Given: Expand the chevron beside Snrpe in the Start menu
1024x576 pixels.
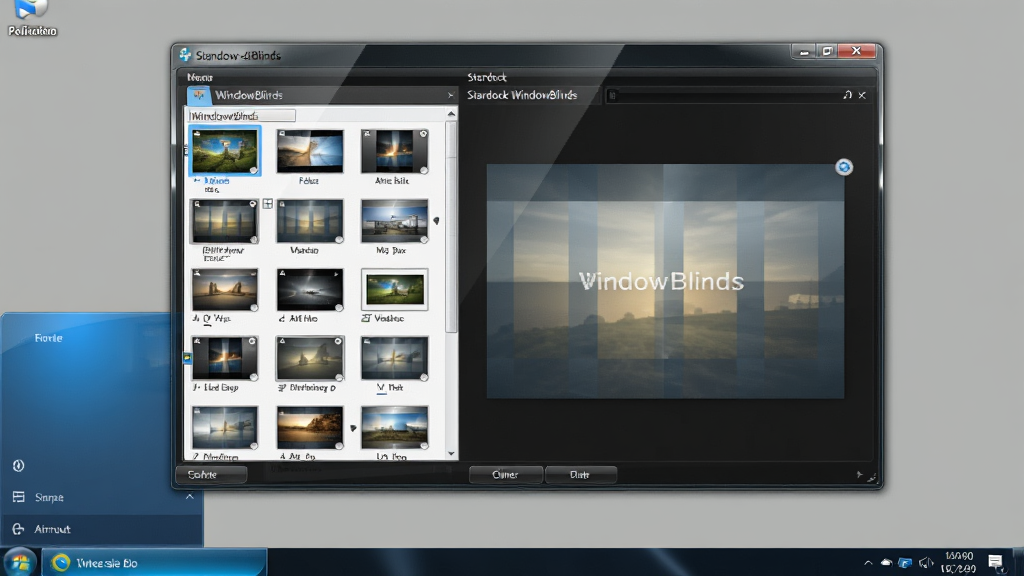Looking at the screenshot, I should [189, 497].
